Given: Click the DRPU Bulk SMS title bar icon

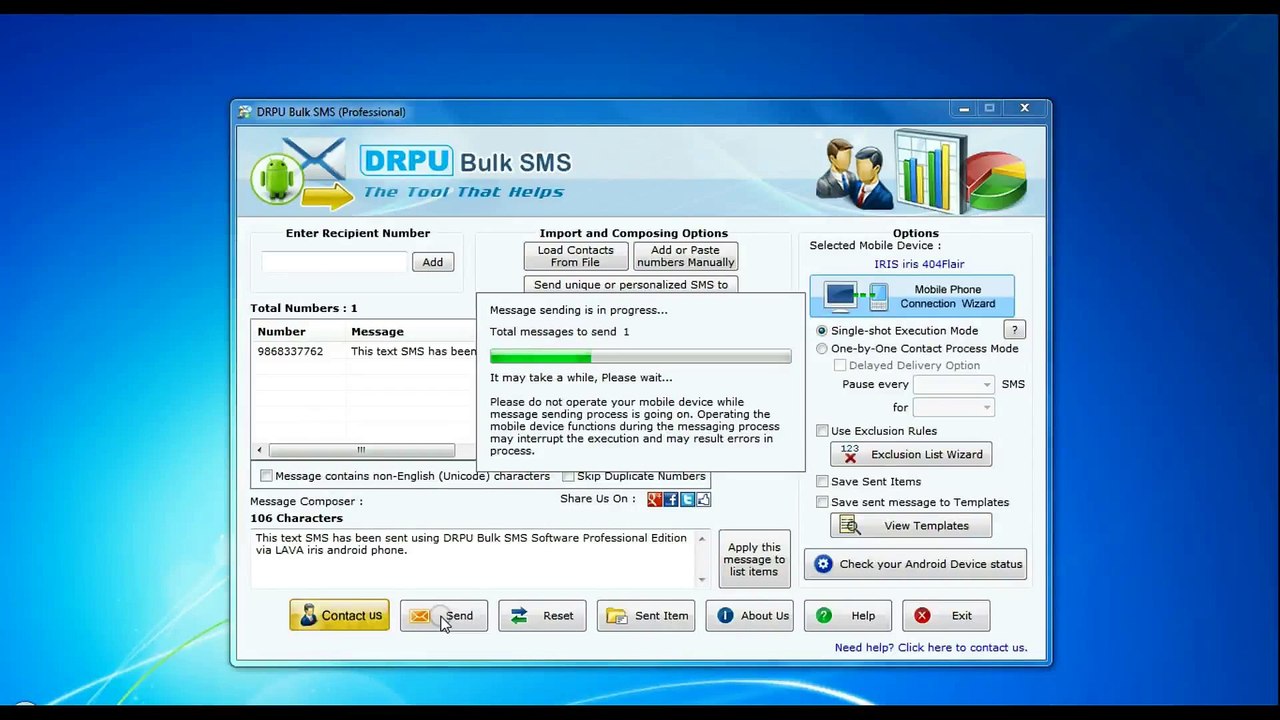Looking at the screenshot, I should (x=245, y=112).
